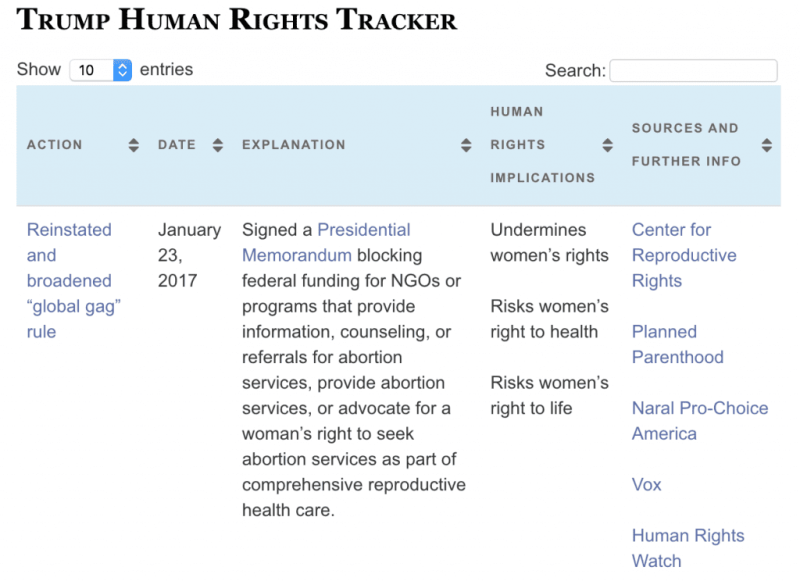
Task: Click the blue stepper arrows on Show entries
Action: click(122, 70)
